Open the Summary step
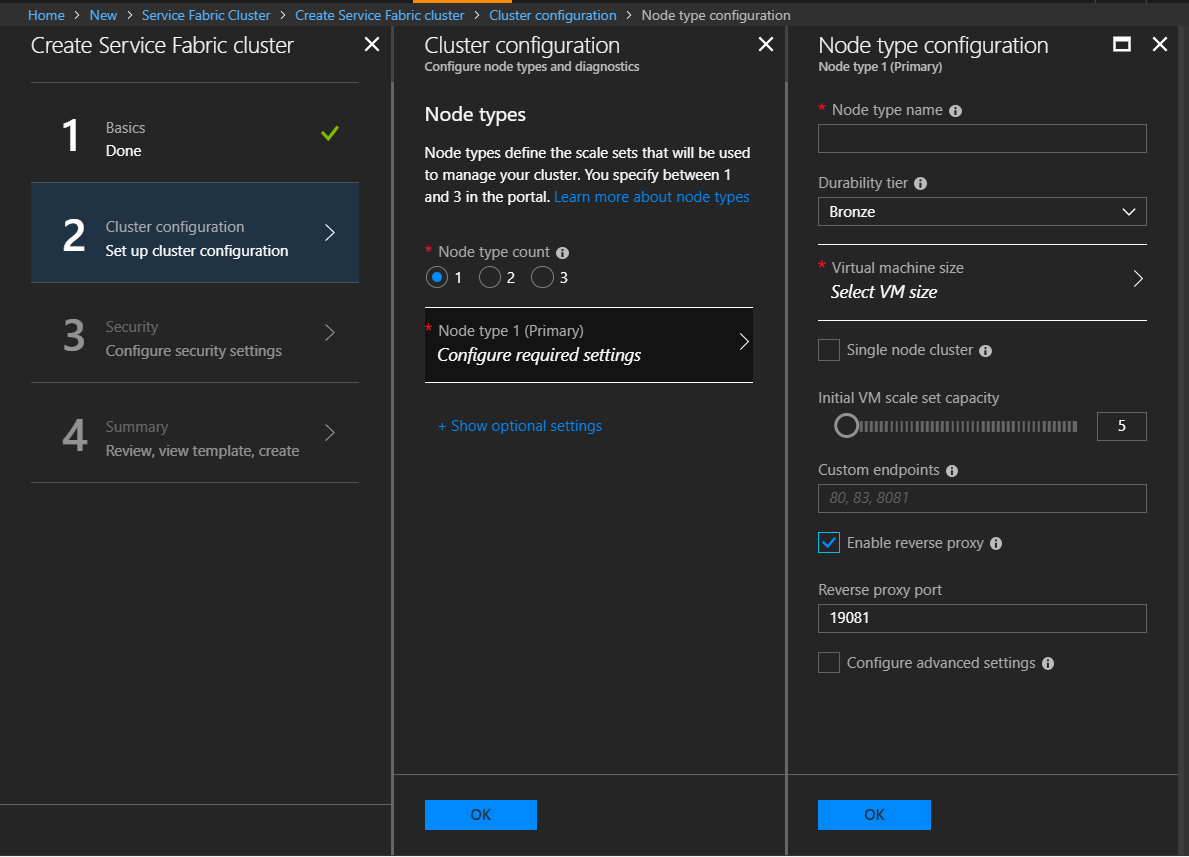This screenshot has width=1189, height=857. [195, 438]
